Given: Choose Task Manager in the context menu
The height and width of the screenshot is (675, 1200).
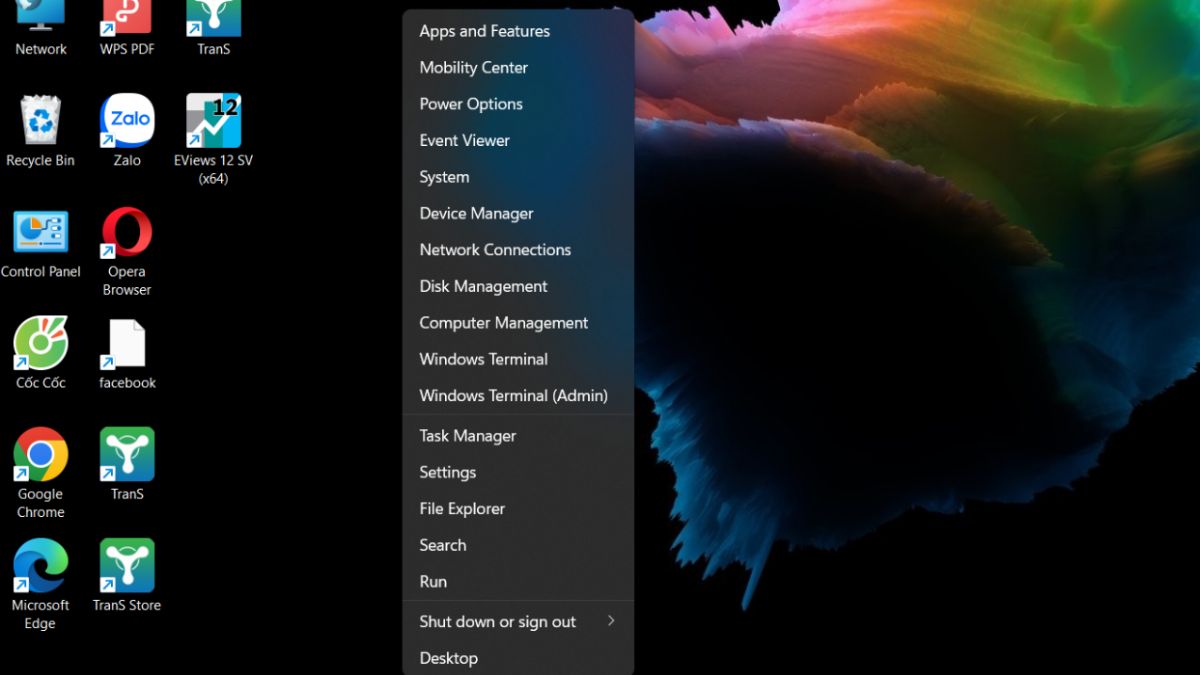Looking at the screenshot, I should tap(468, 436).
